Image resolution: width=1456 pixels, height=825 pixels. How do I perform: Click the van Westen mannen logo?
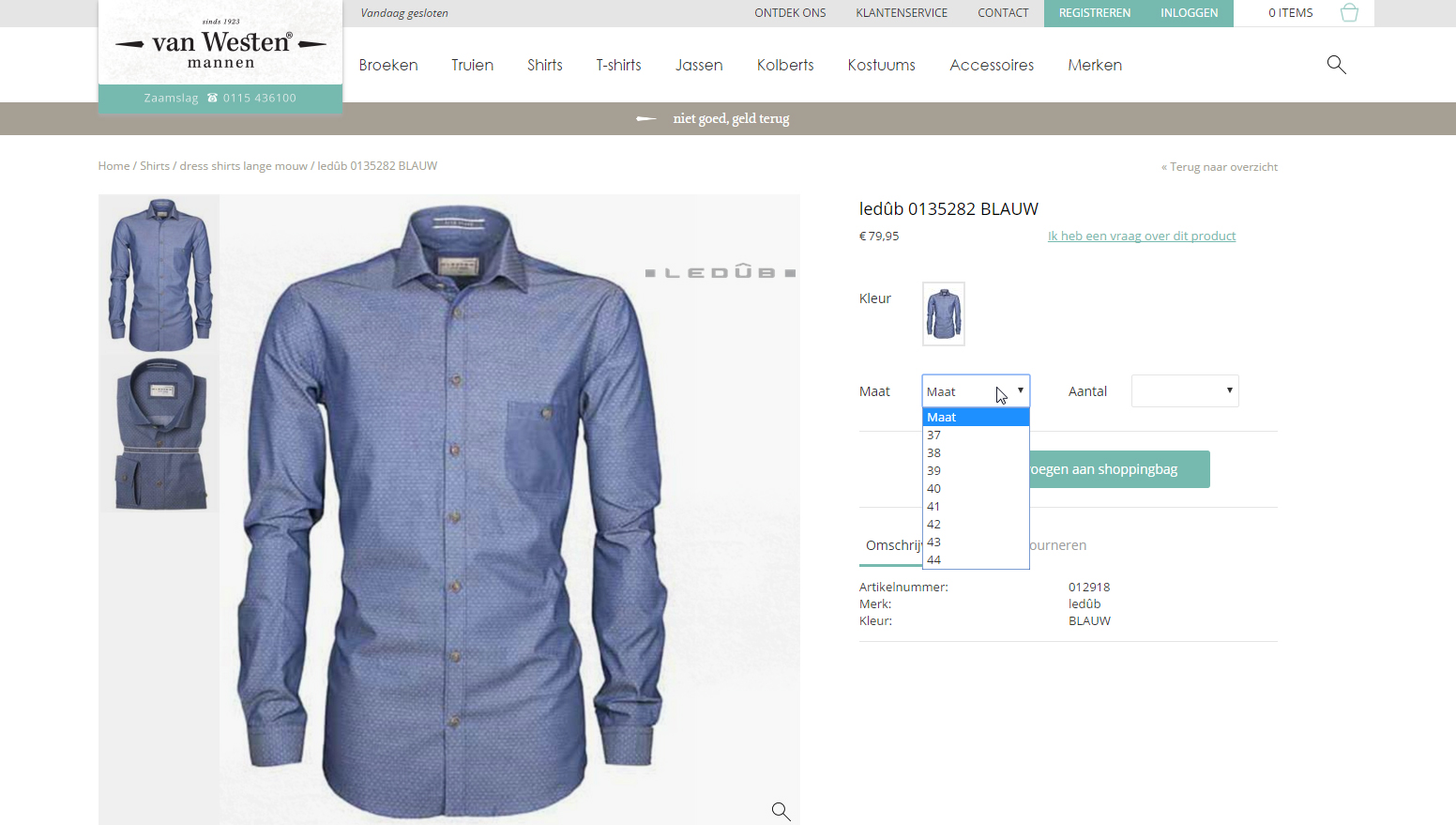coord(220,43)
